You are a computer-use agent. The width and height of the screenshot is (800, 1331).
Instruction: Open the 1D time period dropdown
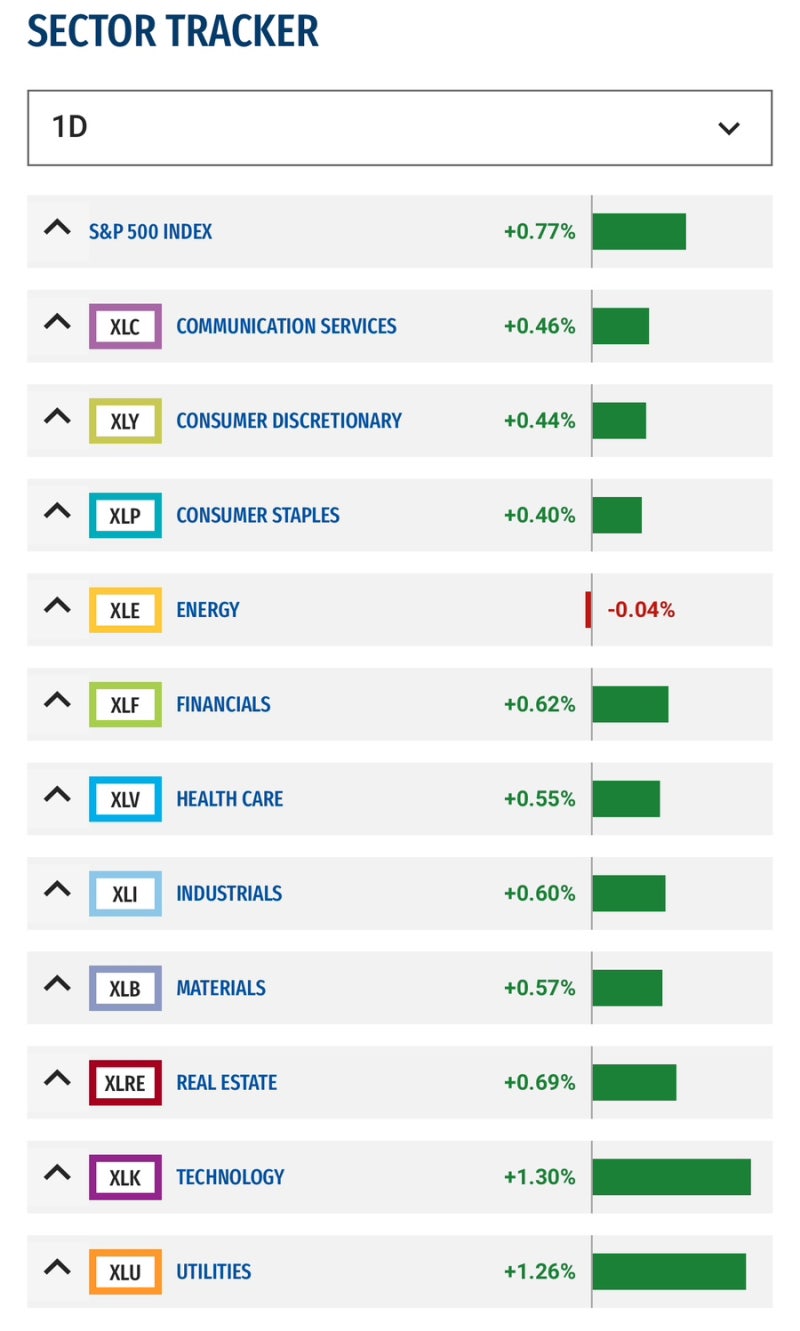[x=399, y=128]
